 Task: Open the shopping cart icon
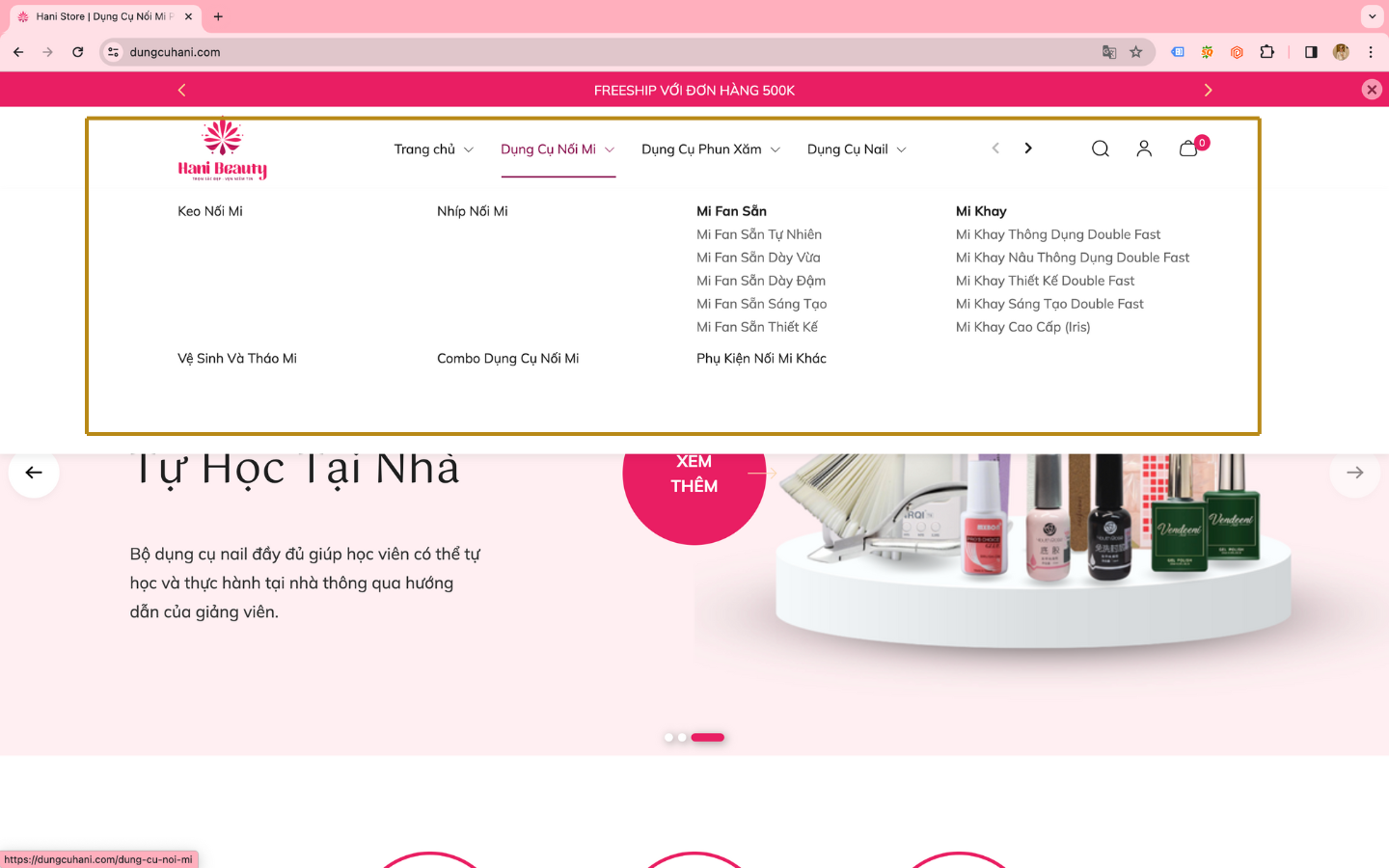click(x=1188, y=149)
